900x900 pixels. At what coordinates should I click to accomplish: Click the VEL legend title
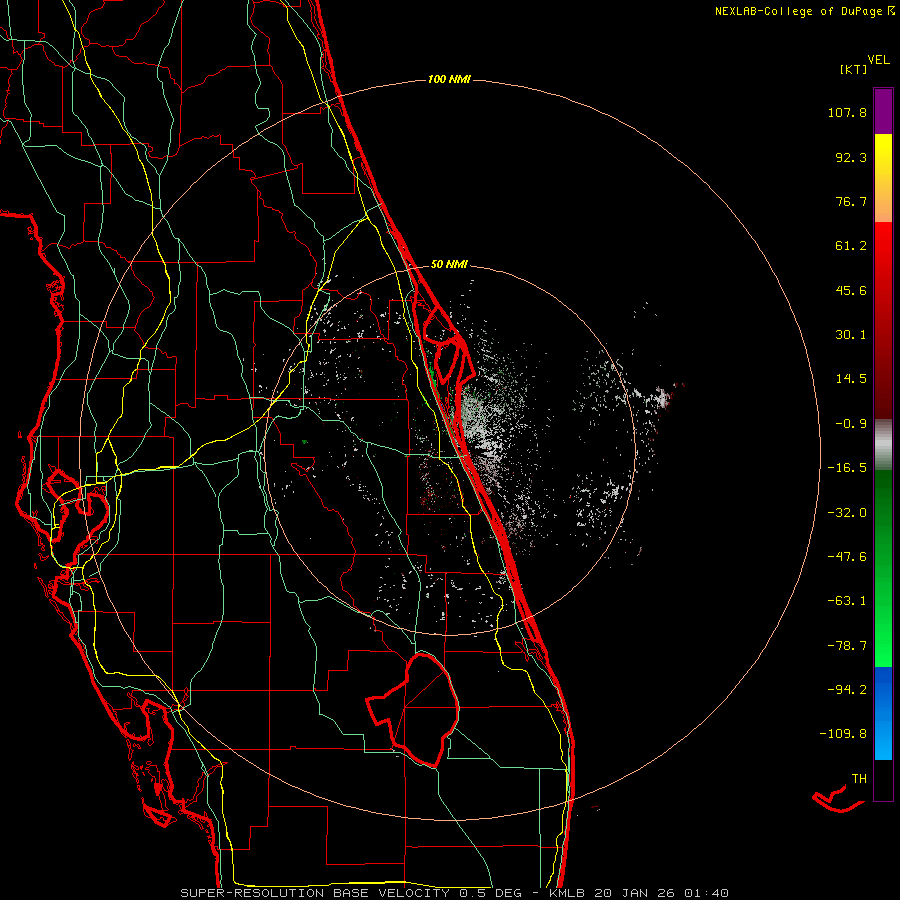(878, 60)
